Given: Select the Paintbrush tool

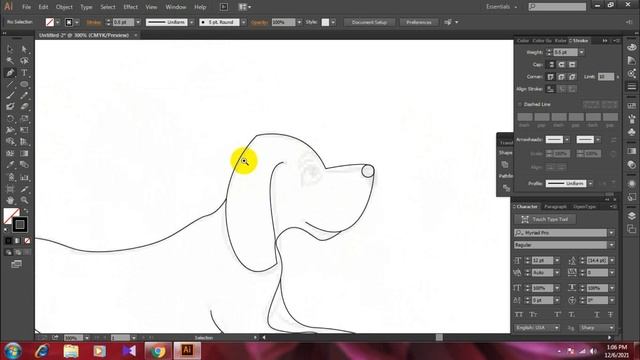Looking at the screenshot, I should 10,96.
